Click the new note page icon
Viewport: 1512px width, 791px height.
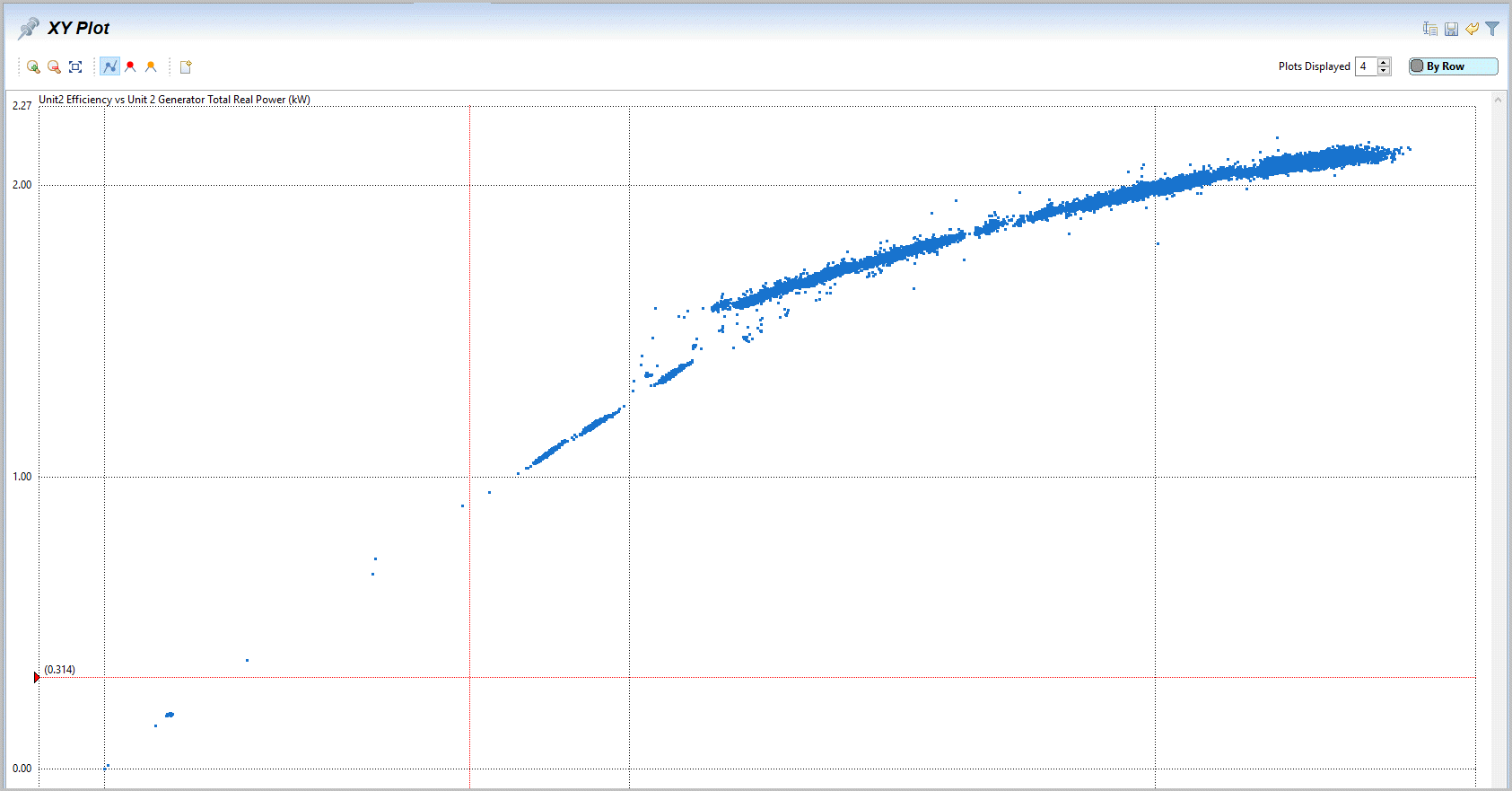pos(186,66)
